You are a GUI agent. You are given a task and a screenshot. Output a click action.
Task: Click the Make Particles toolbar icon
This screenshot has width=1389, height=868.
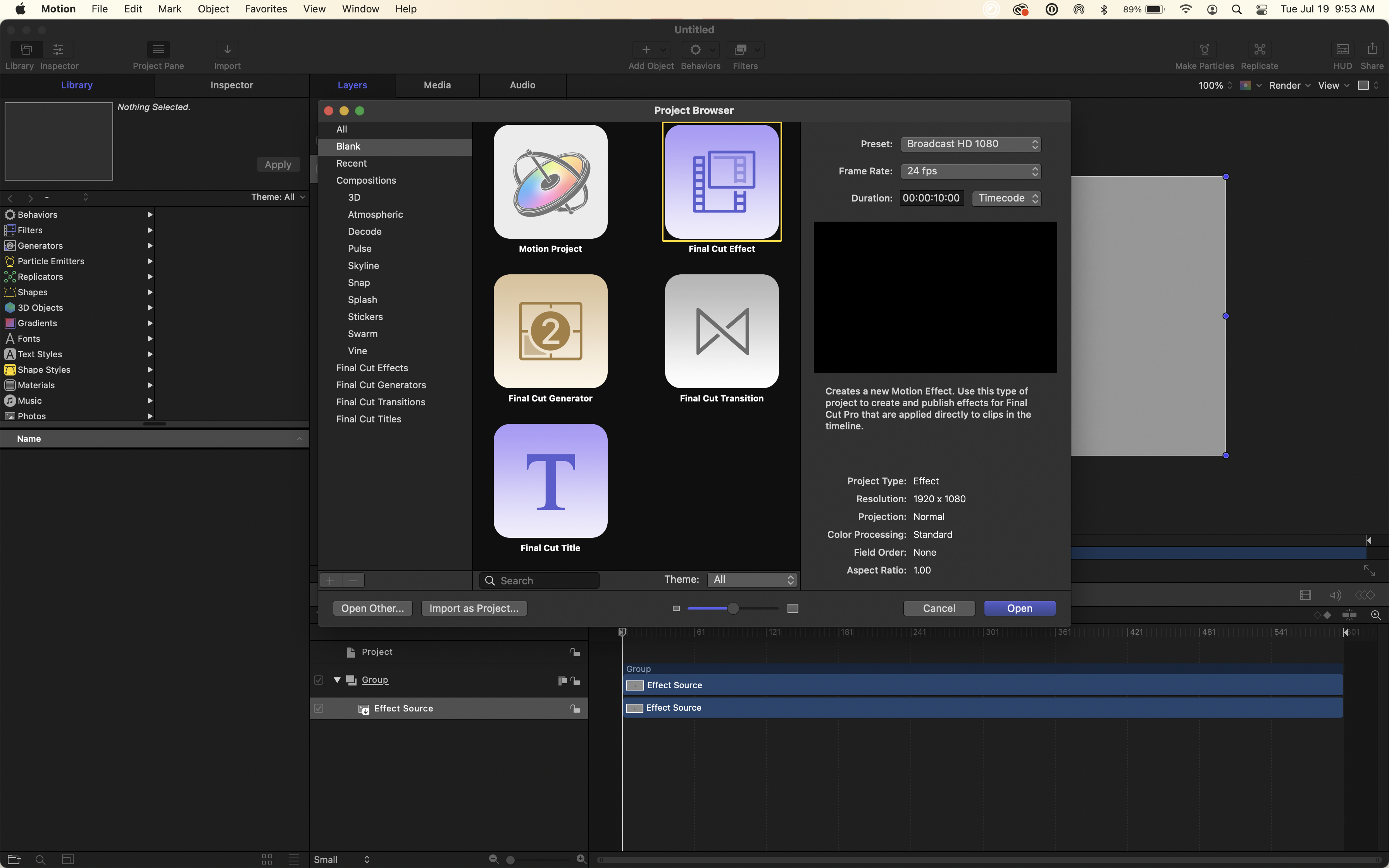1204,50
